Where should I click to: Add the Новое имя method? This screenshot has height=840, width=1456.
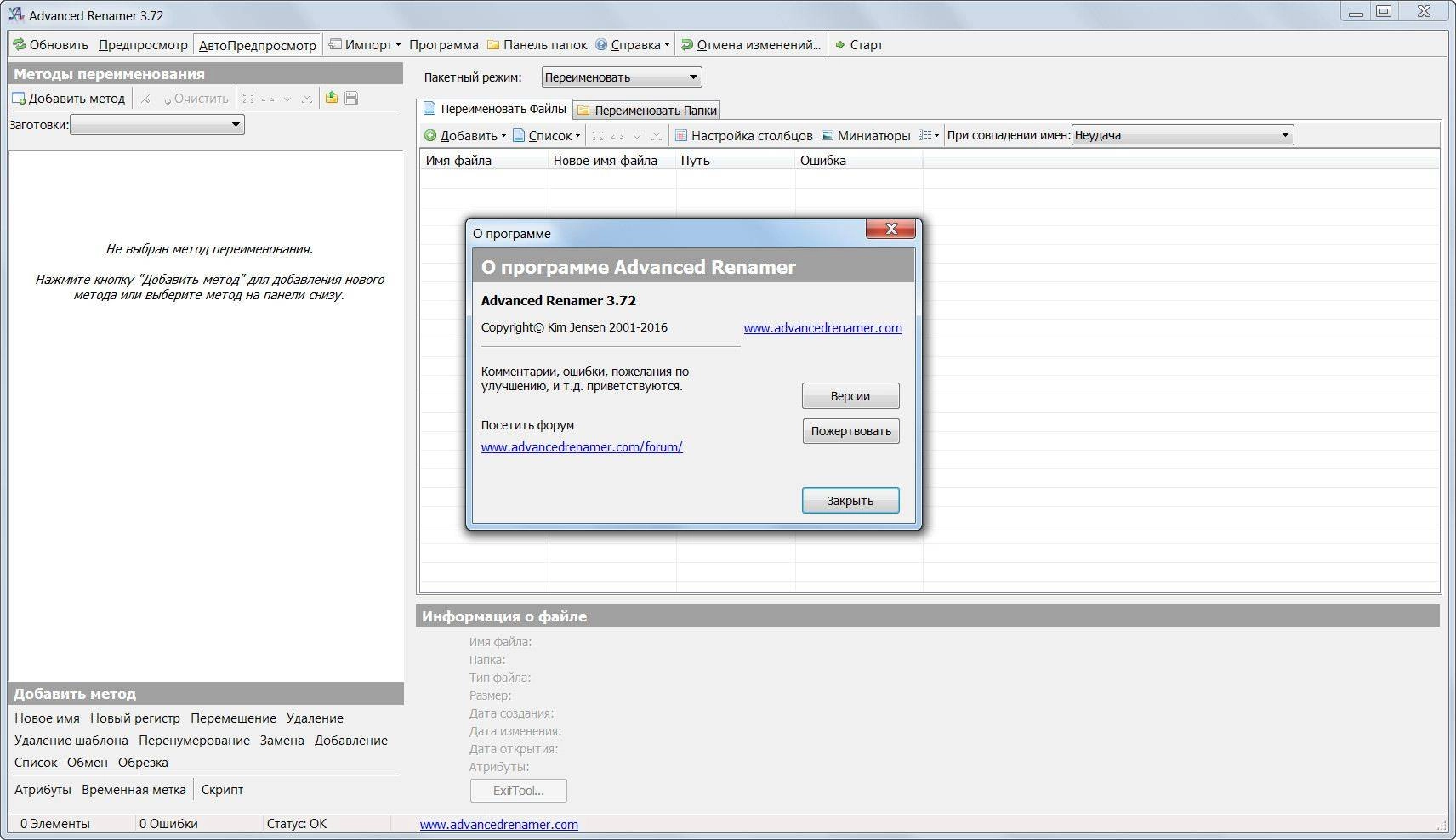pos(47,718)
